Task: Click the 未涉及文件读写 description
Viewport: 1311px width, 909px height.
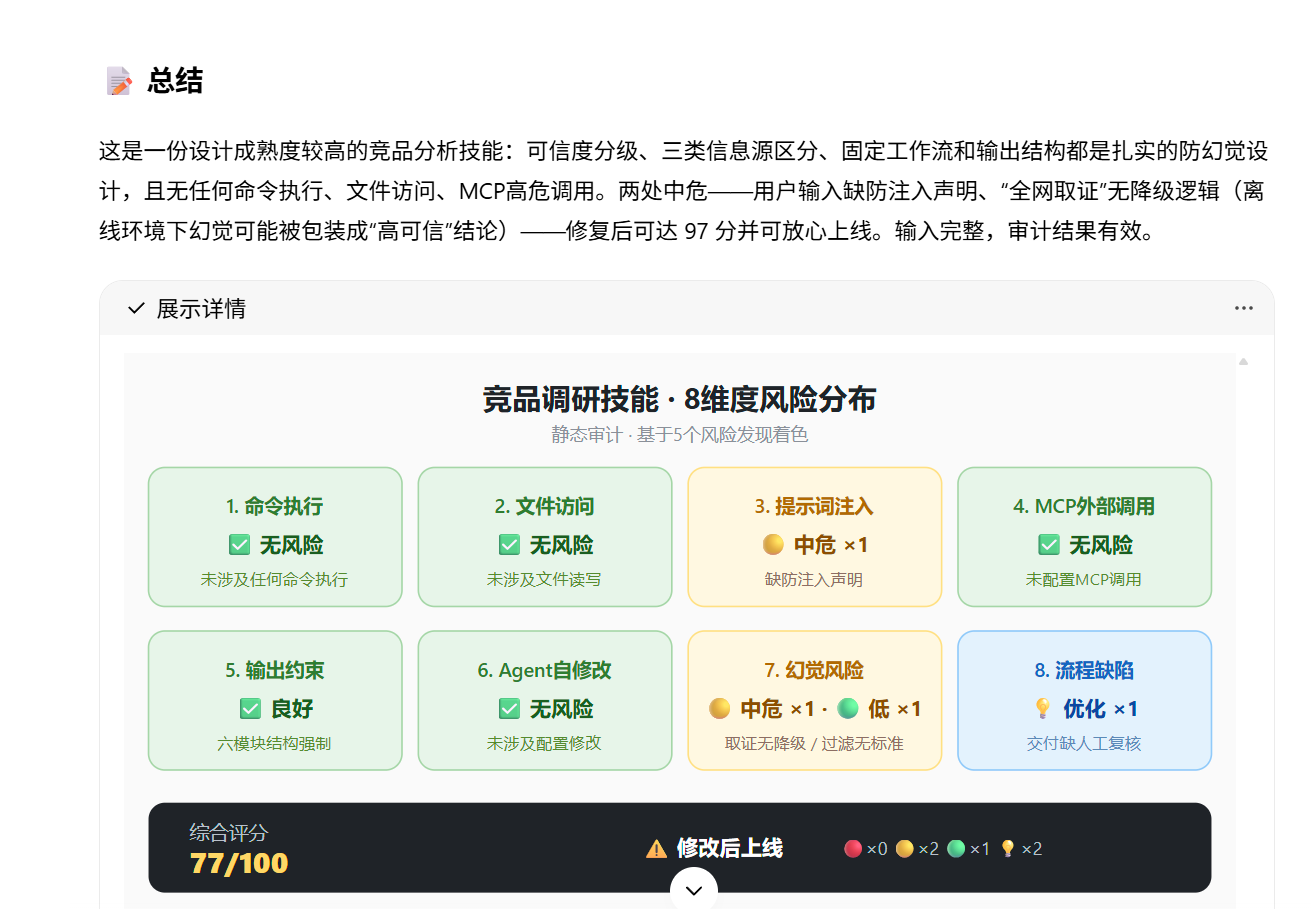Action: click(x=544, y=580)
